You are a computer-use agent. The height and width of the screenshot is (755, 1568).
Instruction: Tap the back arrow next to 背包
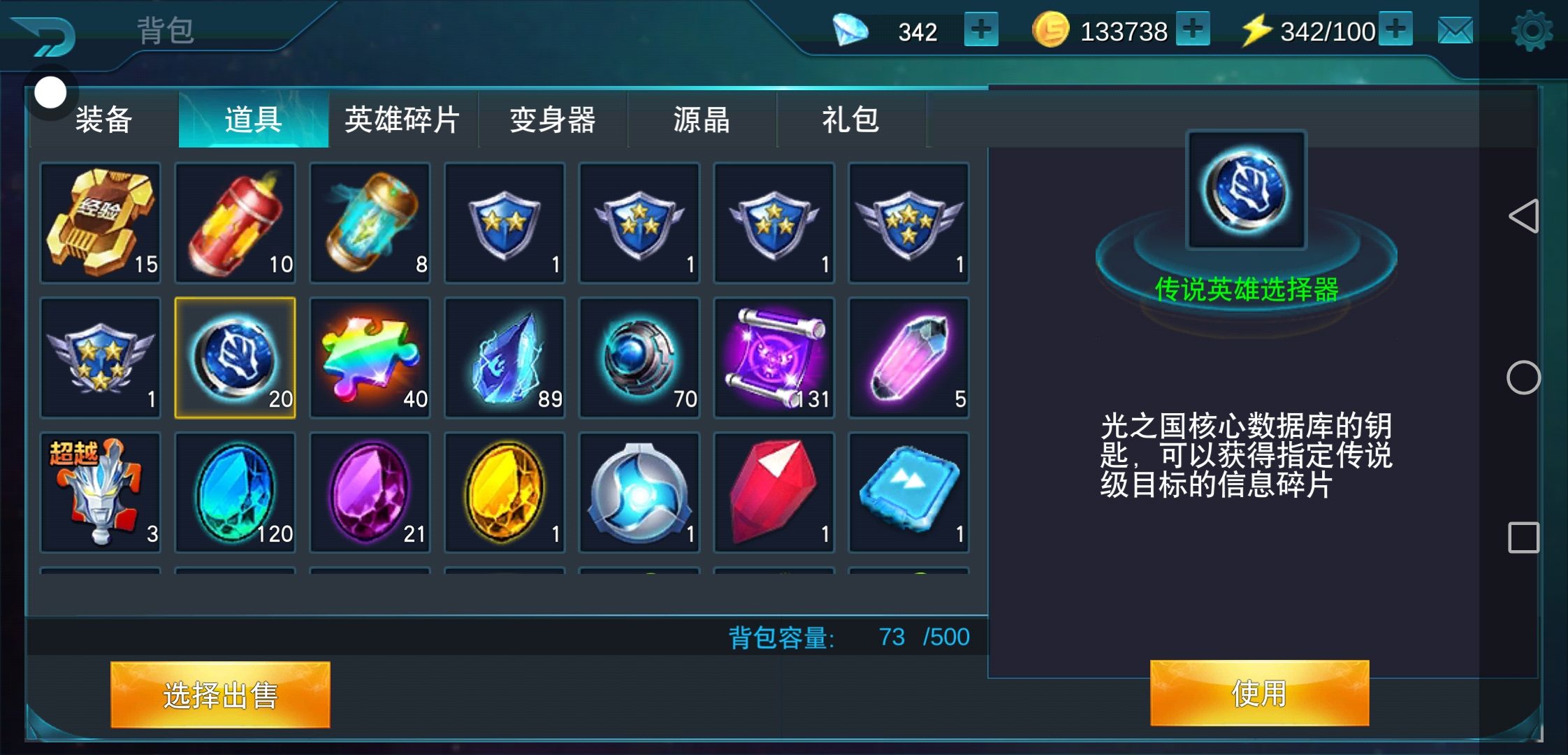click(43, 35)
